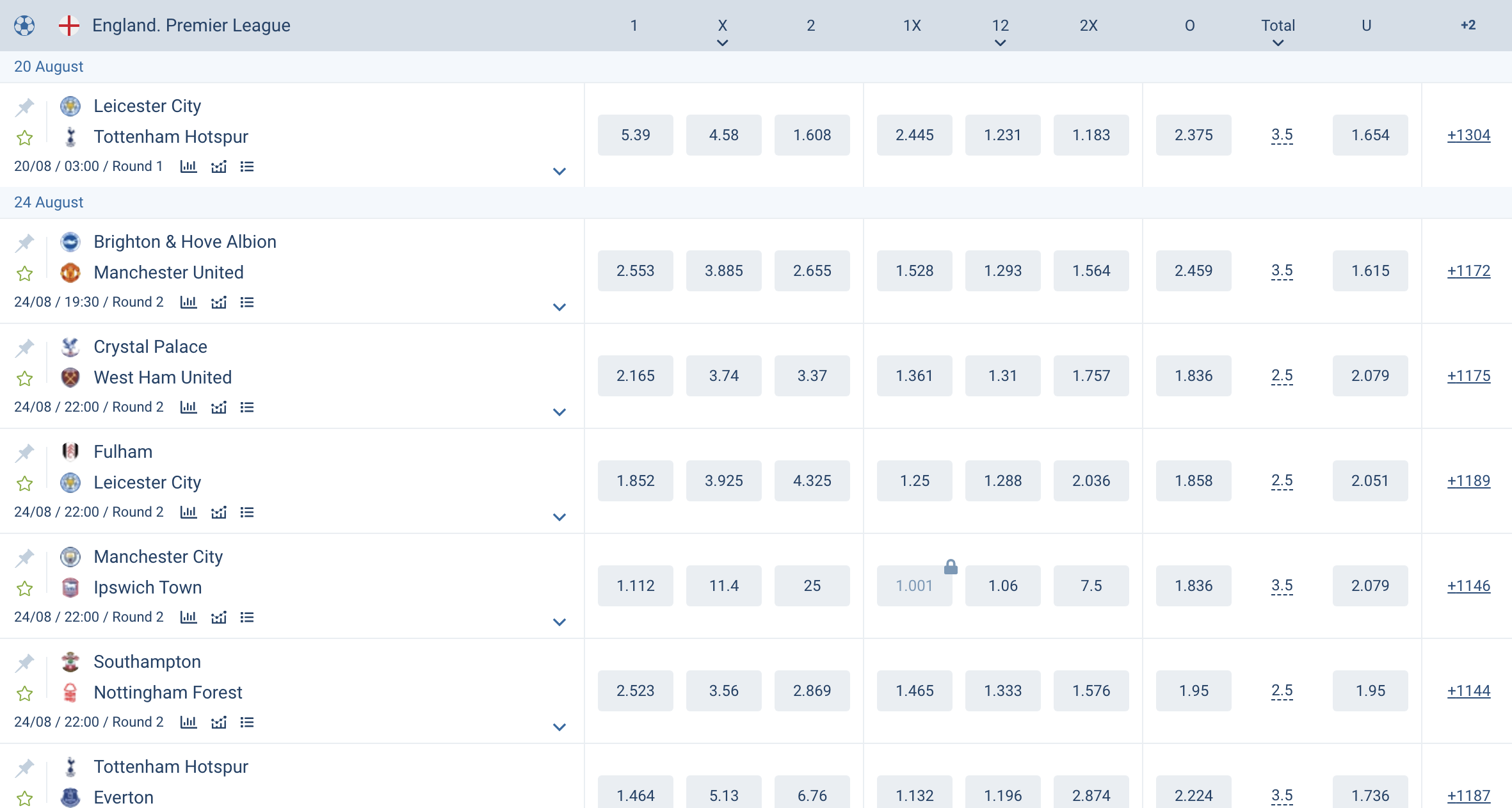This screenshot has height=808, width=1512.
Task: Star the Crystal Palace vs West Ham match
Action: 25,379
